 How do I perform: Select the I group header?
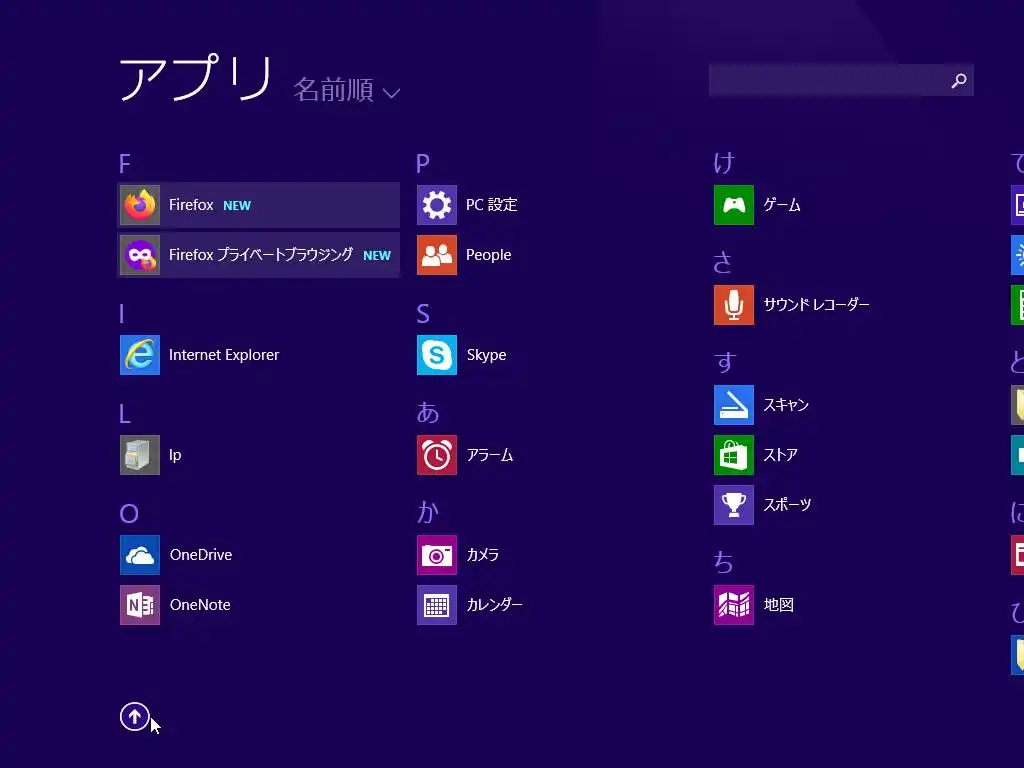click(121, 314)
